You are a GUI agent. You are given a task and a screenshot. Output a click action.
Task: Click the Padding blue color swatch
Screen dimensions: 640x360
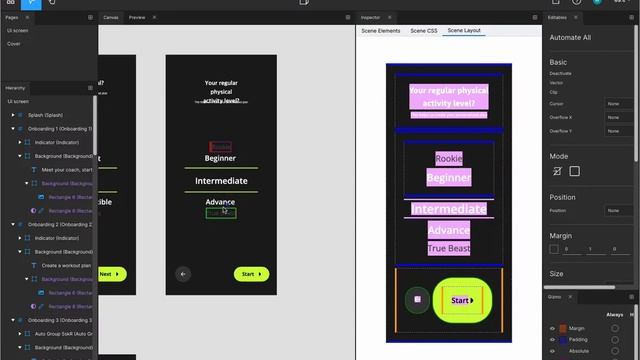[x=563, y=340]
